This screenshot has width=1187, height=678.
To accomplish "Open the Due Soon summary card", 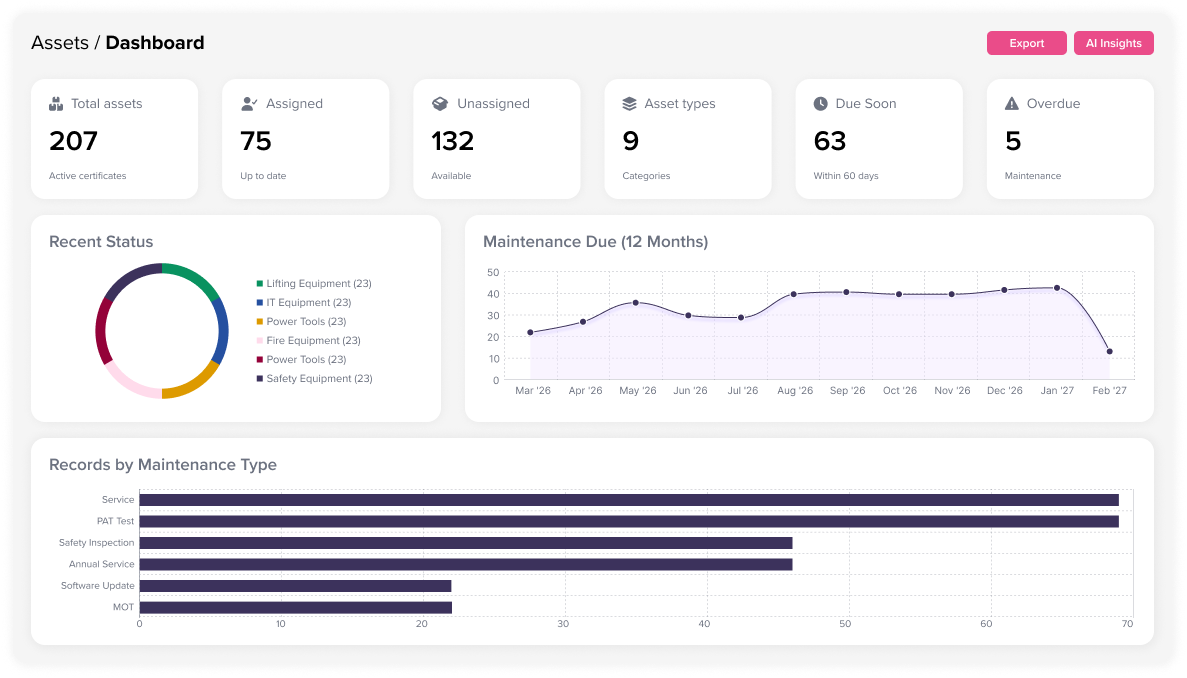I will (878, 140).
